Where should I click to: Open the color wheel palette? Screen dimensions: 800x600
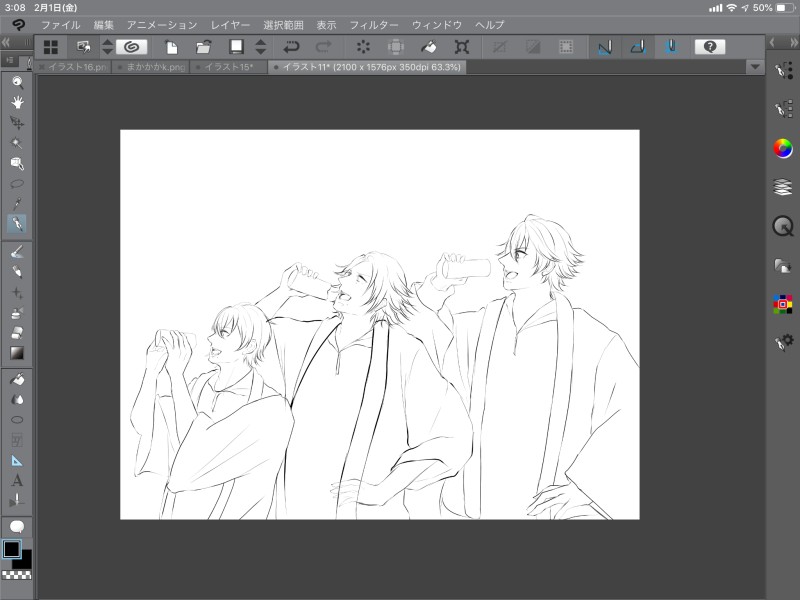tap(783, 148)
